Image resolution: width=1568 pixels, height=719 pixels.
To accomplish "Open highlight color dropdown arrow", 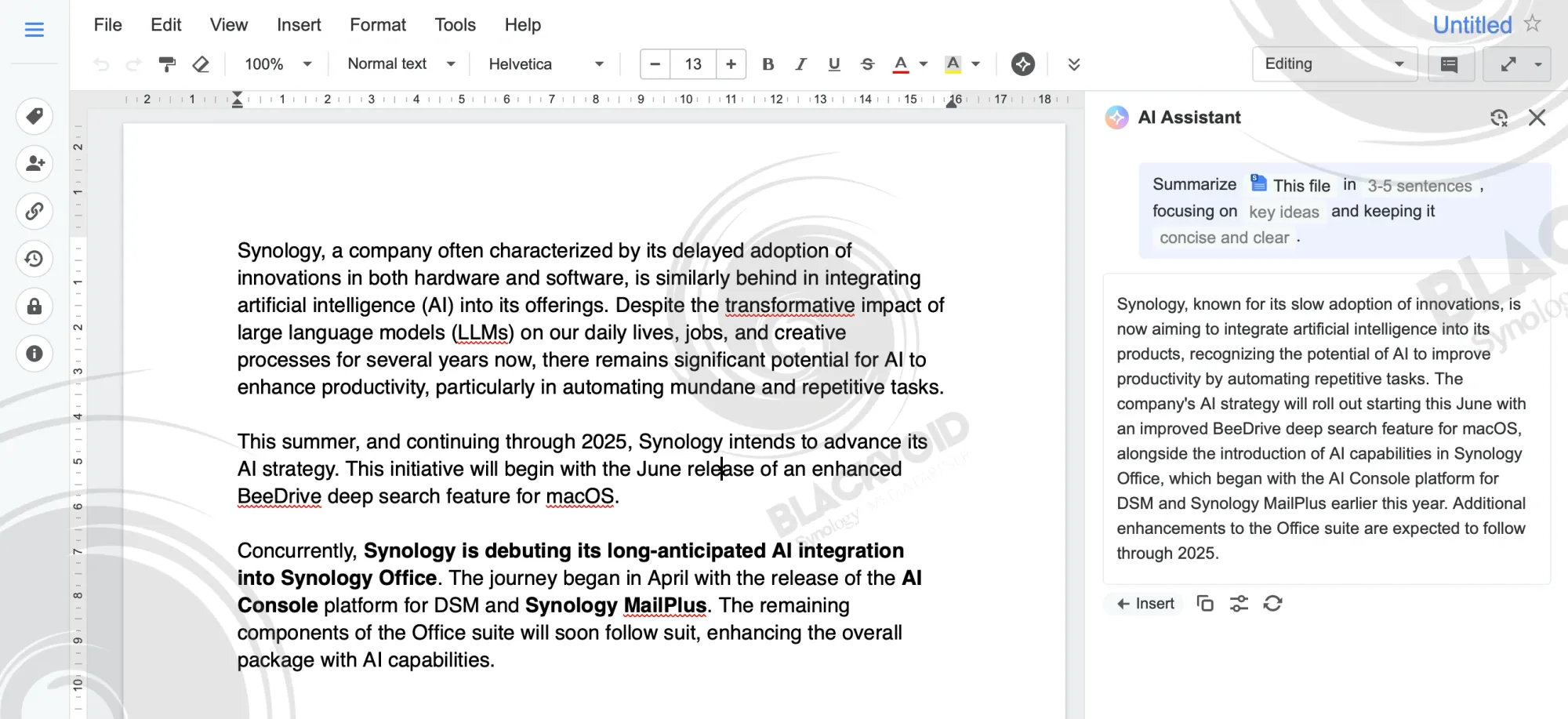I will (x=976, y=64).
